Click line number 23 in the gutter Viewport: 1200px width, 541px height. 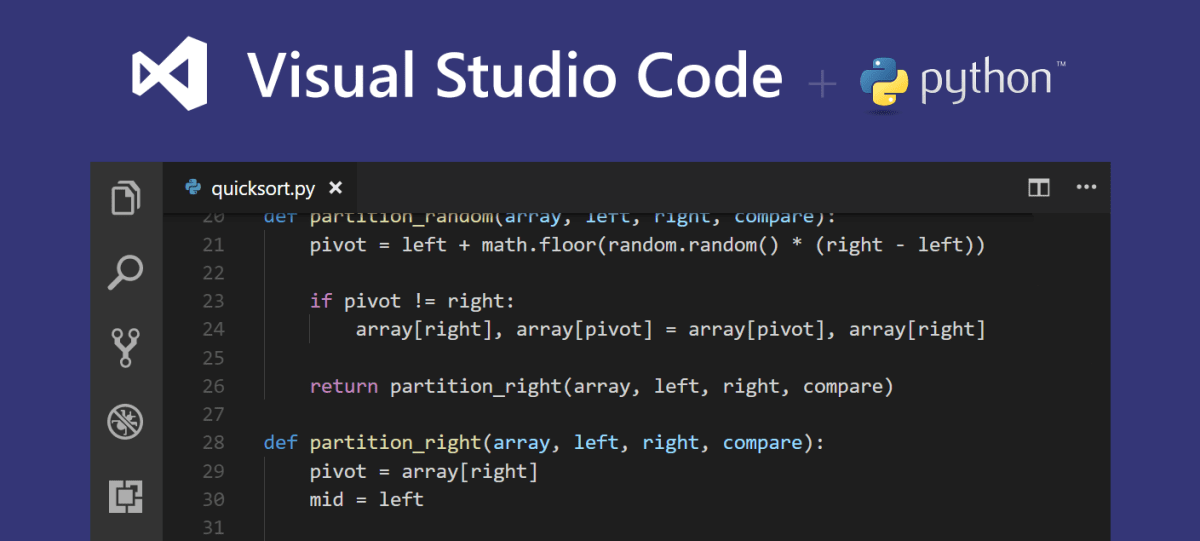[213, 301]
